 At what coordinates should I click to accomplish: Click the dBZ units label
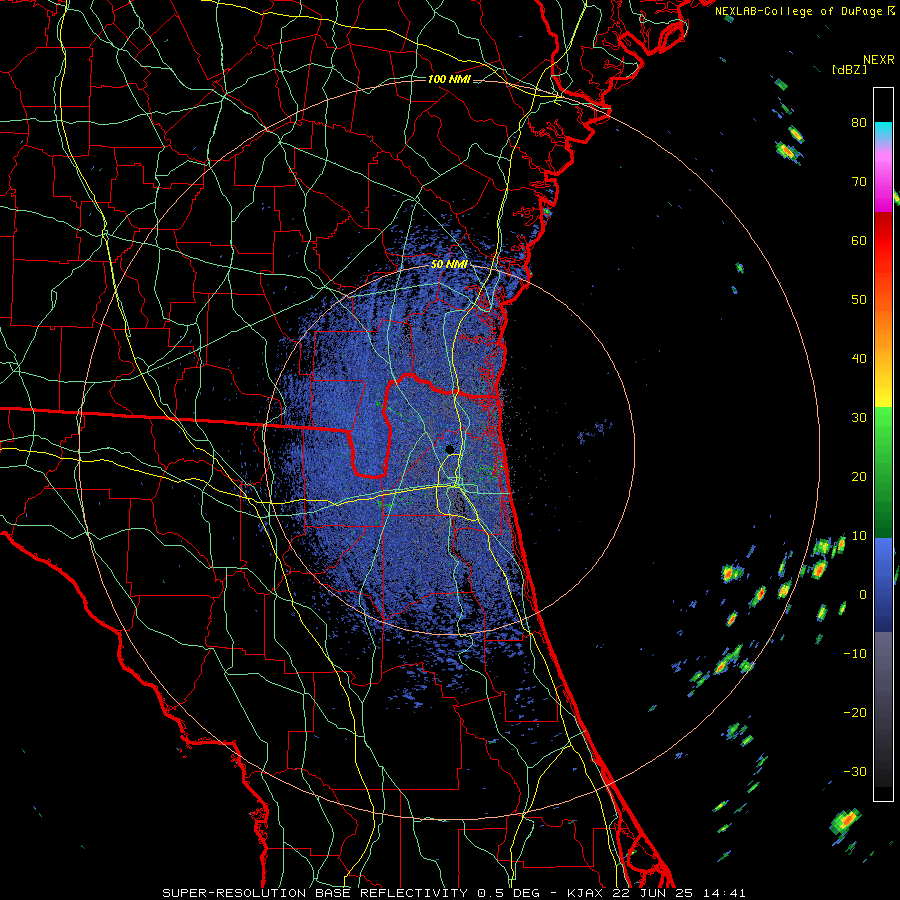[x=849, y=69]
